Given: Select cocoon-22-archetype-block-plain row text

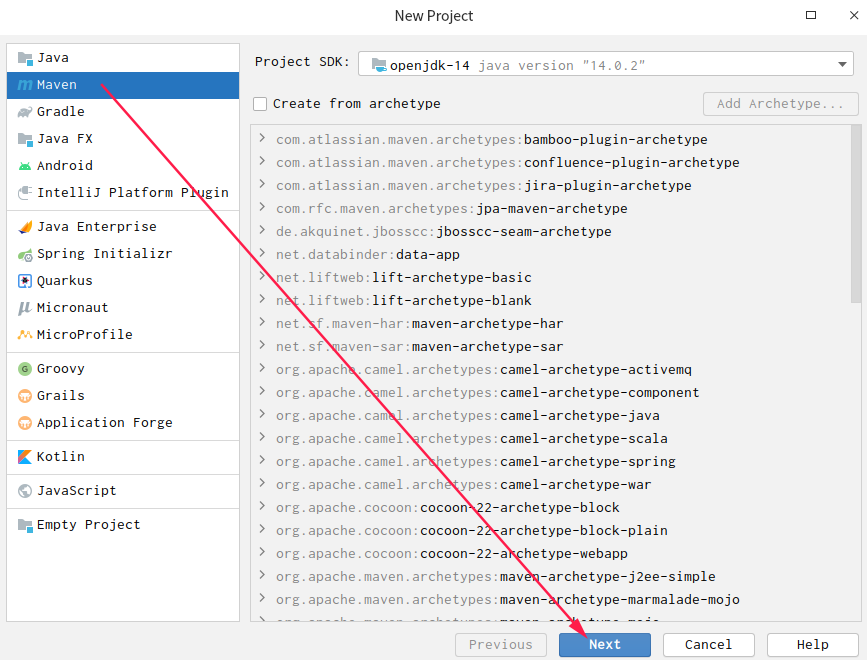Looking at the screenshot, I should [x=472, y=531].
